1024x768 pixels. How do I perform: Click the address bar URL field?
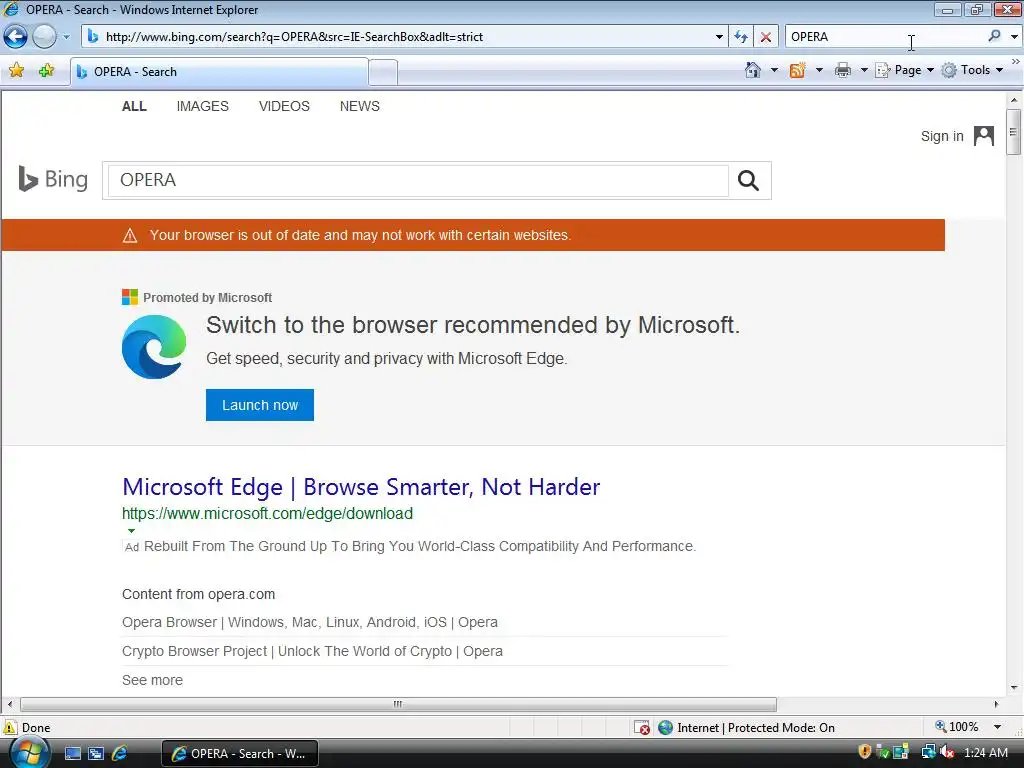[x=405, y=37]
